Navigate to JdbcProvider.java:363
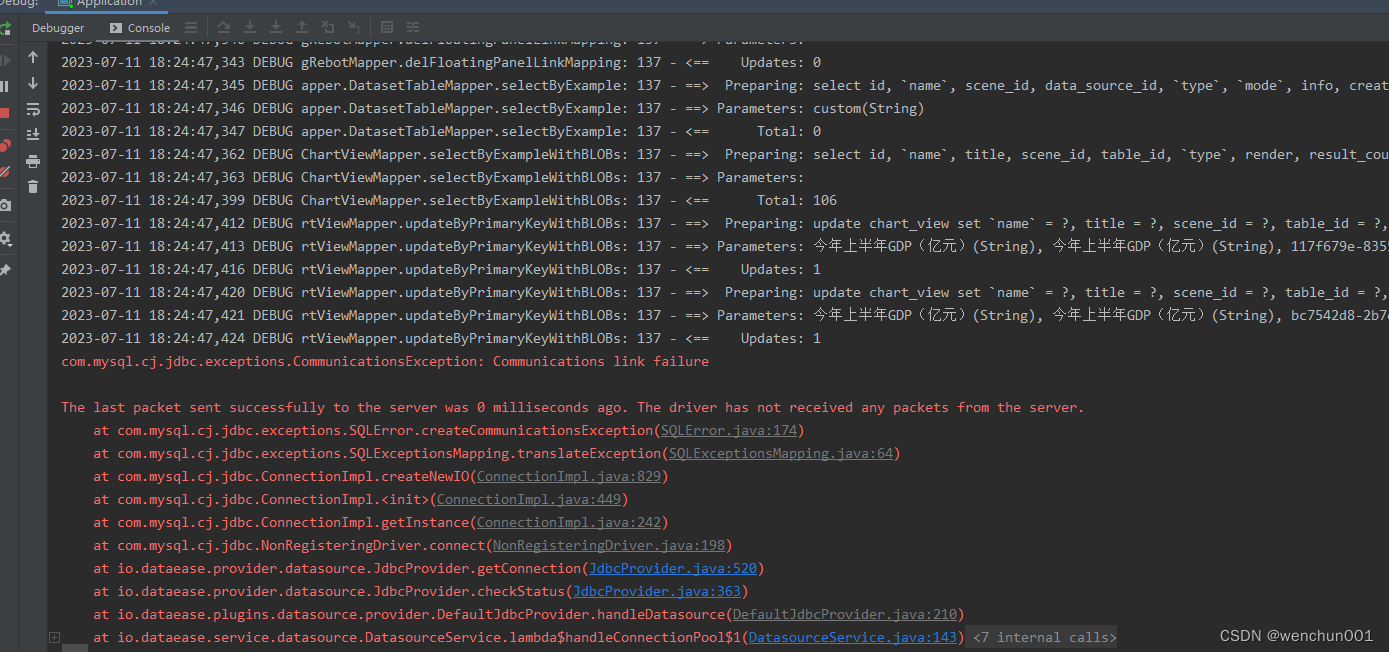The image size is (1389, 652). coord(657,592)
